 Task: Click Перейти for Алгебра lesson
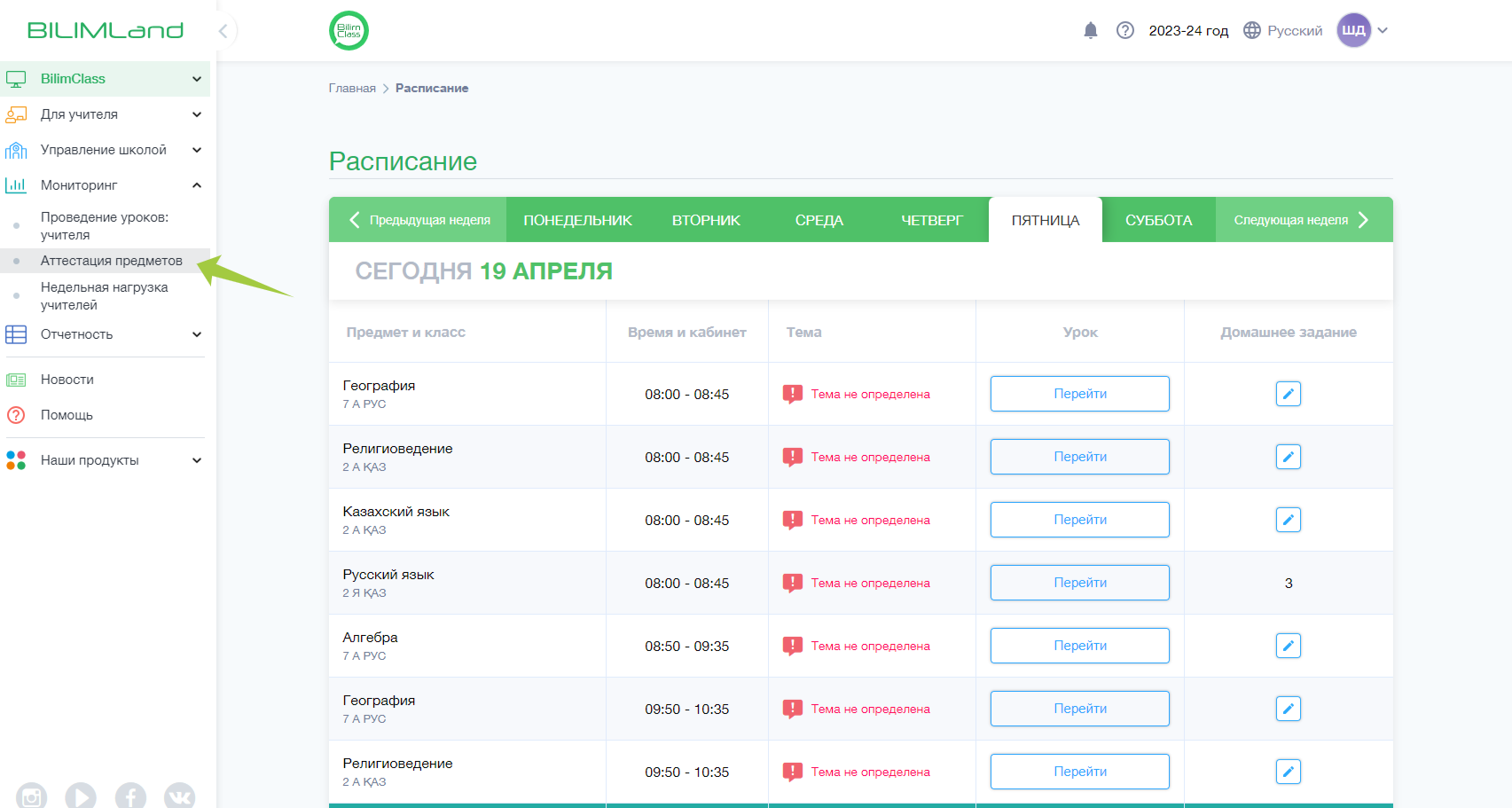[x=1080, y=646]
